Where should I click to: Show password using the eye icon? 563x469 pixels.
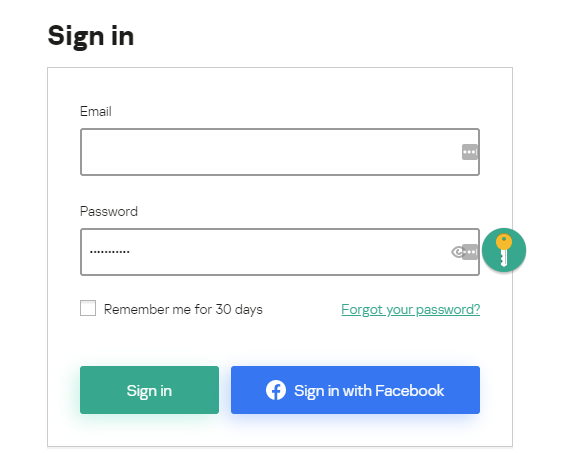click(x=457, y=252)
